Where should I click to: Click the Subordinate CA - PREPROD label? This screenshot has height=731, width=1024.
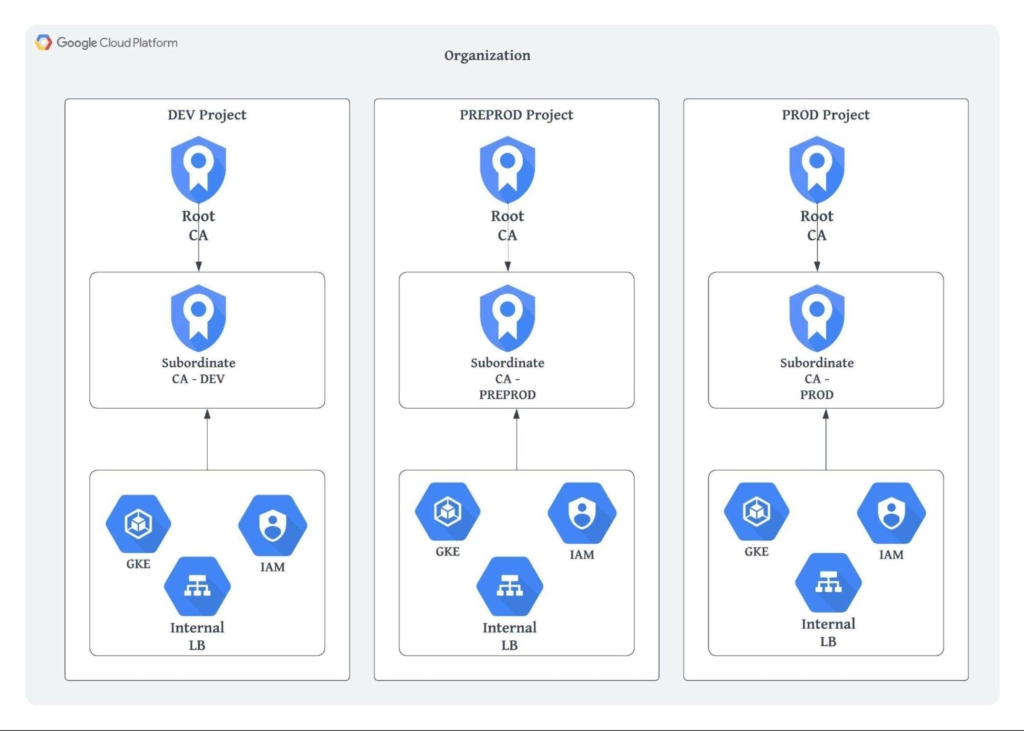(507, 378)
